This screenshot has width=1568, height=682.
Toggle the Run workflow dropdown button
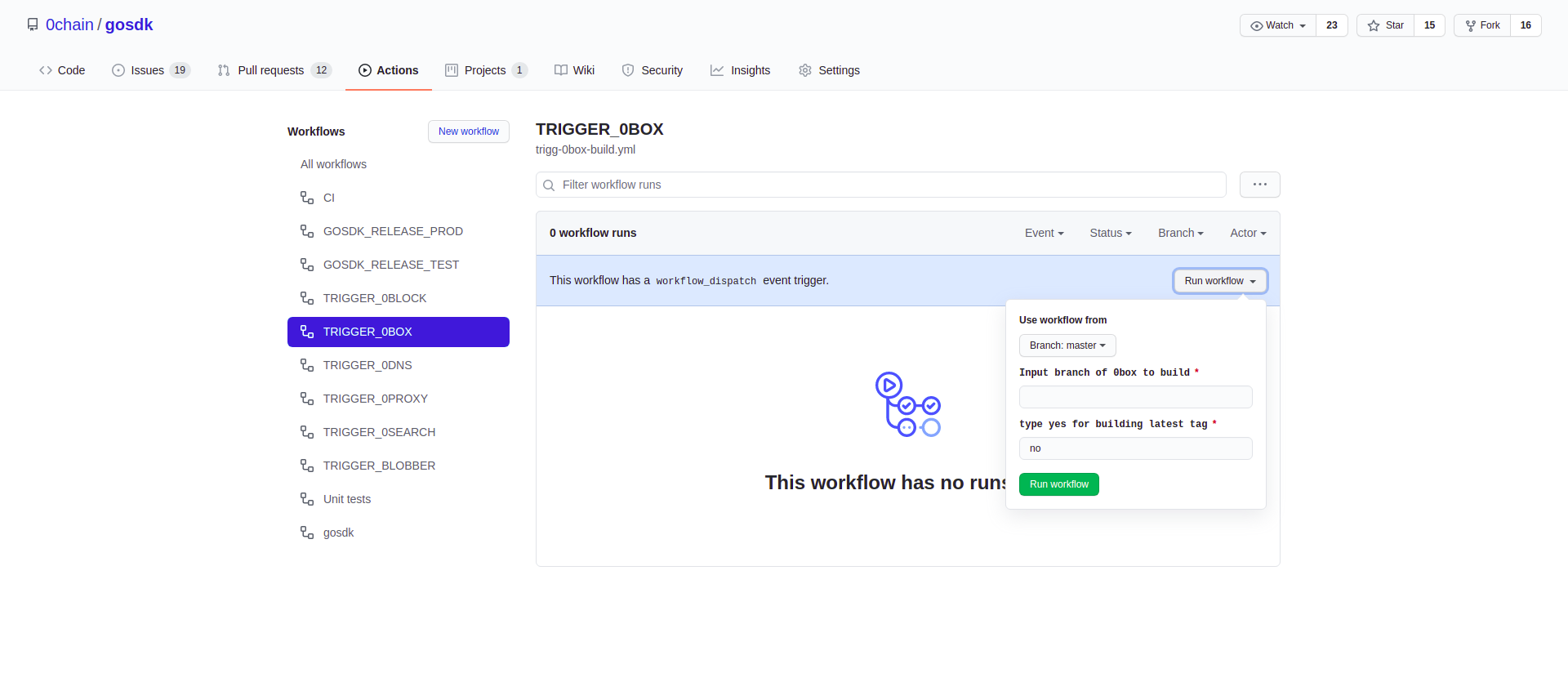(1220, 281)
